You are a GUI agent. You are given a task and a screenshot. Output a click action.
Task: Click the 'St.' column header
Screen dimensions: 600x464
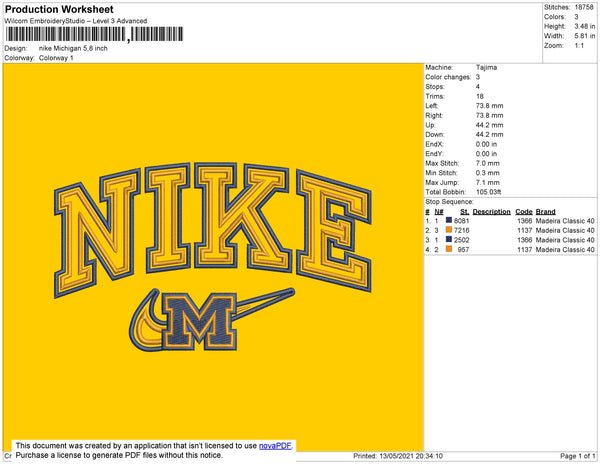pyautogui.click(x=464, y=212)
